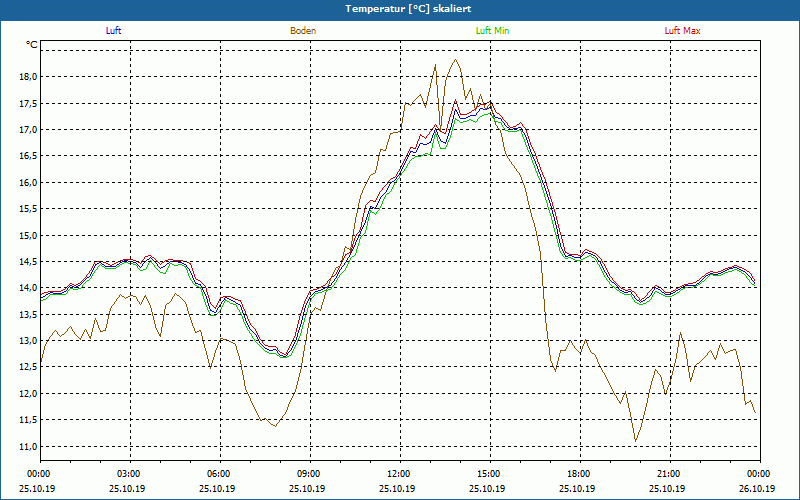
Task: Click the green Luft Min legend label
Action: tap(492, 31)
